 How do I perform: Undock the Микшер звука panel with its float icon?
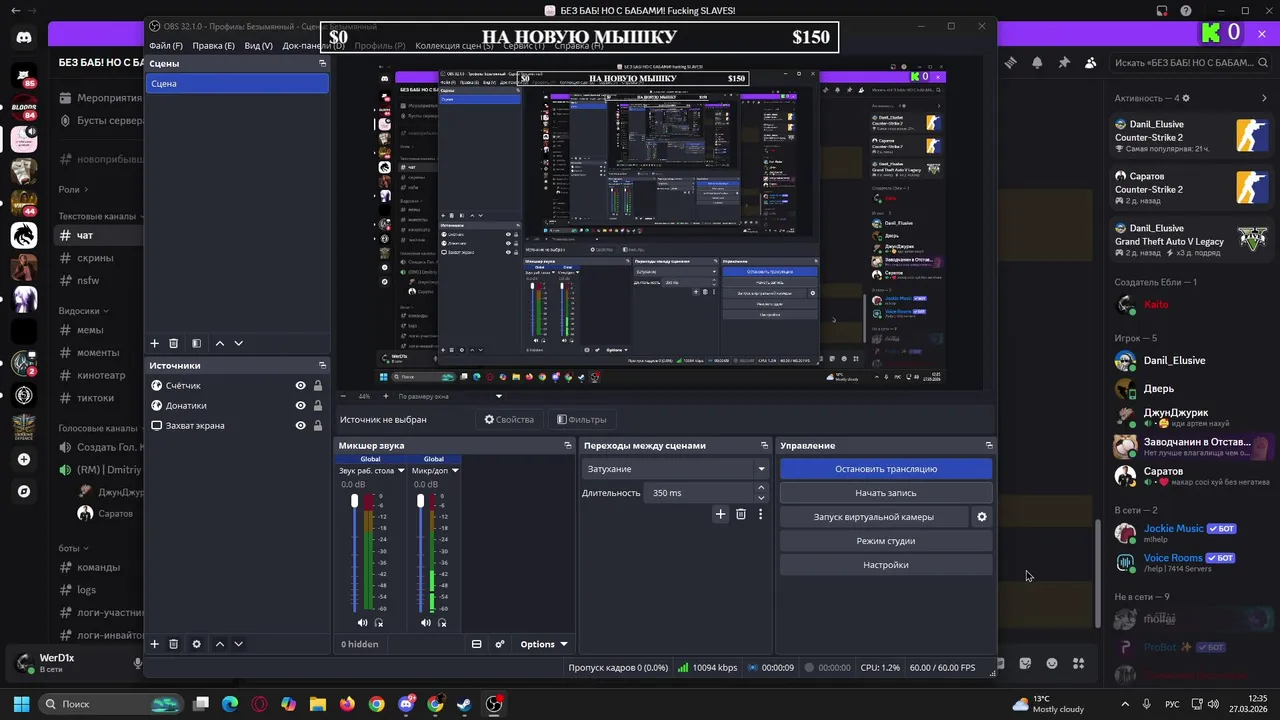click(568, 445)
